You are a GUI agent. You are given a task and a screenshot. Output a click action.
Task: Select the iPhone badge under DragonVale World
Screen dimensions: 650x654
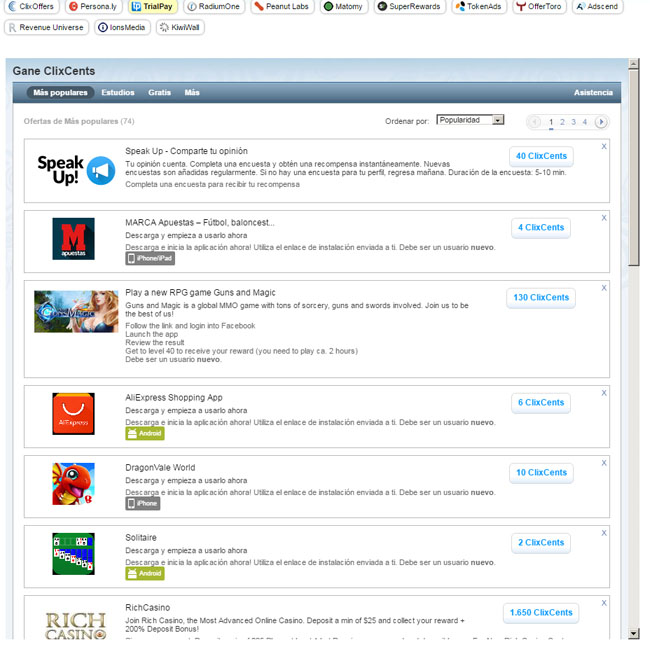[143, 504]
